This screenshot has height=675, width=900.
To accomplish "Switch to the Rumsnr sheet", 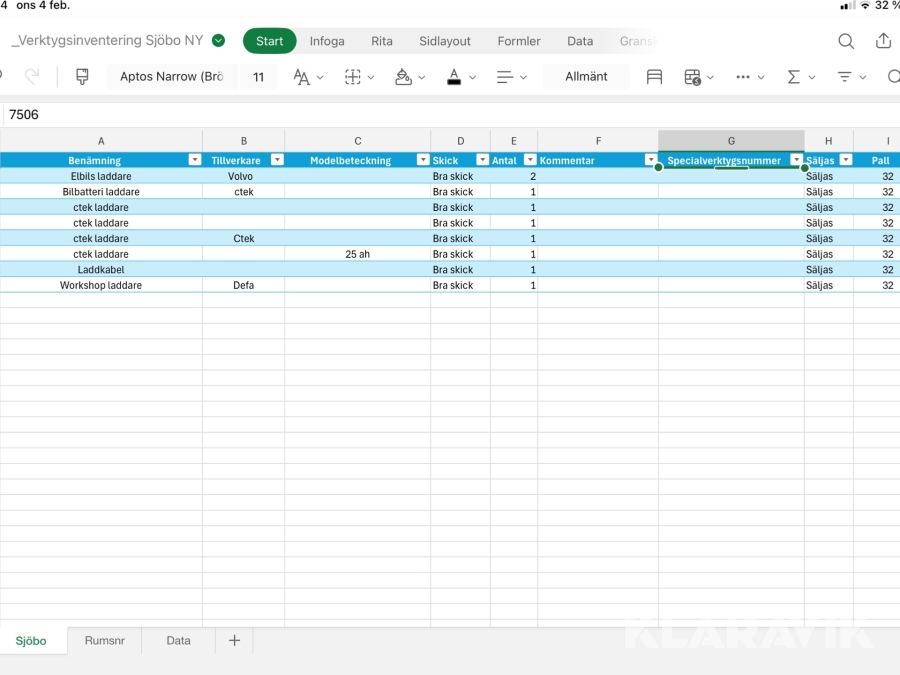I will (104, 640).
